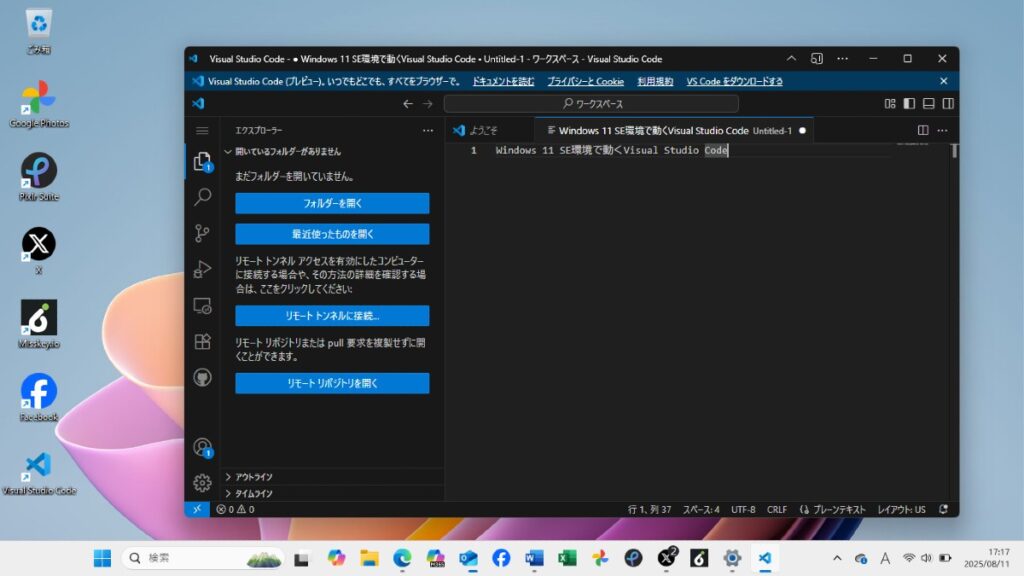Click the リモート トンネルに接続 button
This screenshot has height=576, width=1024.
click(332, 315)
